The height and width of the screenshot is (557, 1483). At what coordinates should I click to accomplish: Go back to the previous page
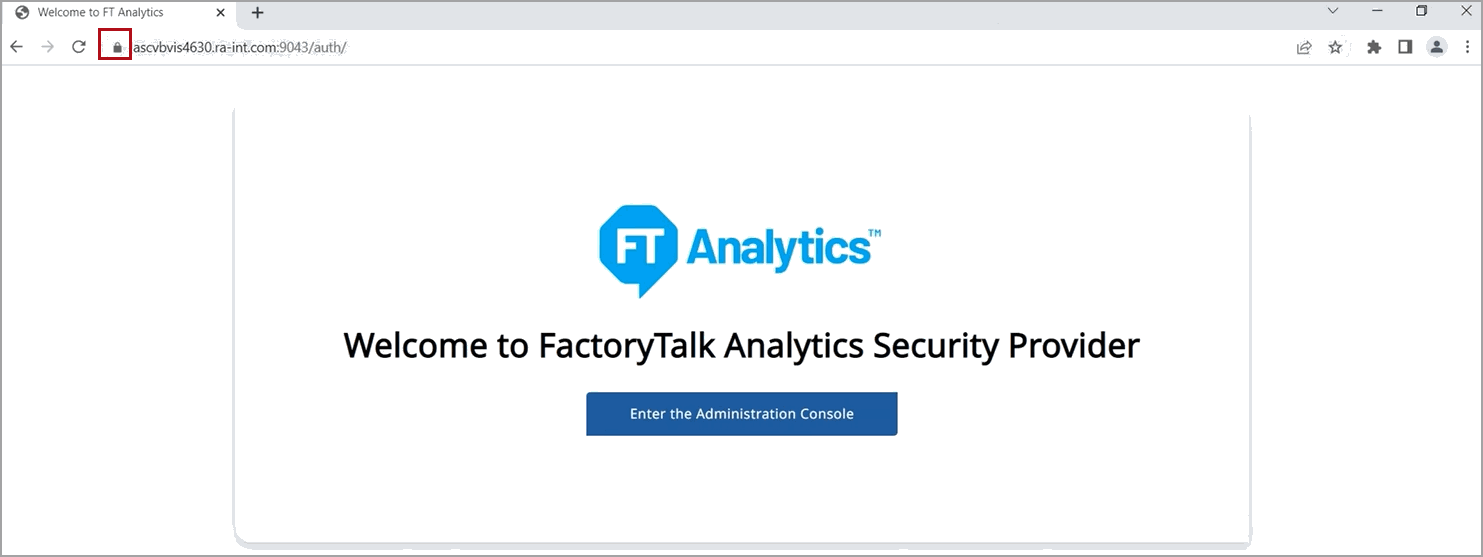click(x=16, y=47)
